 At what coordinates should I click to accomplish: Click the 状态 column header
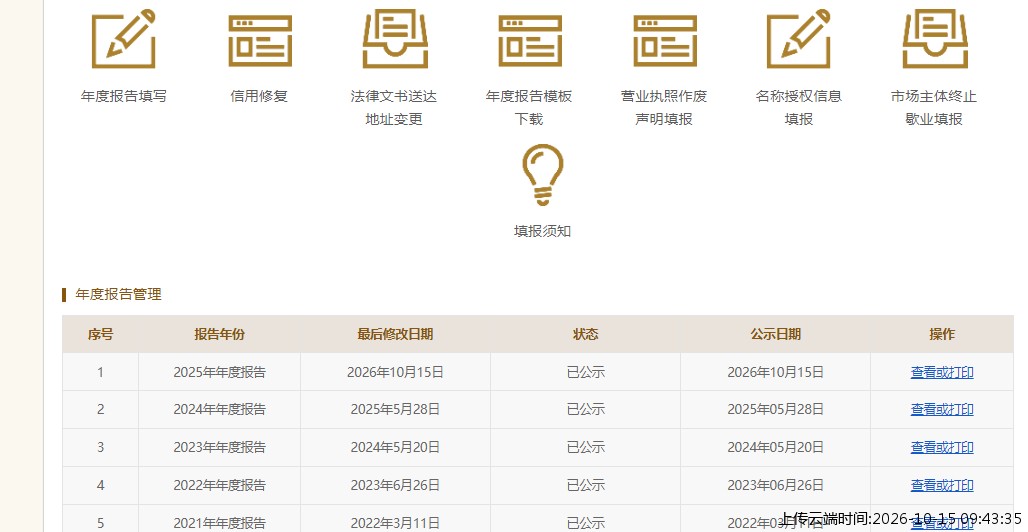(585, 335)
